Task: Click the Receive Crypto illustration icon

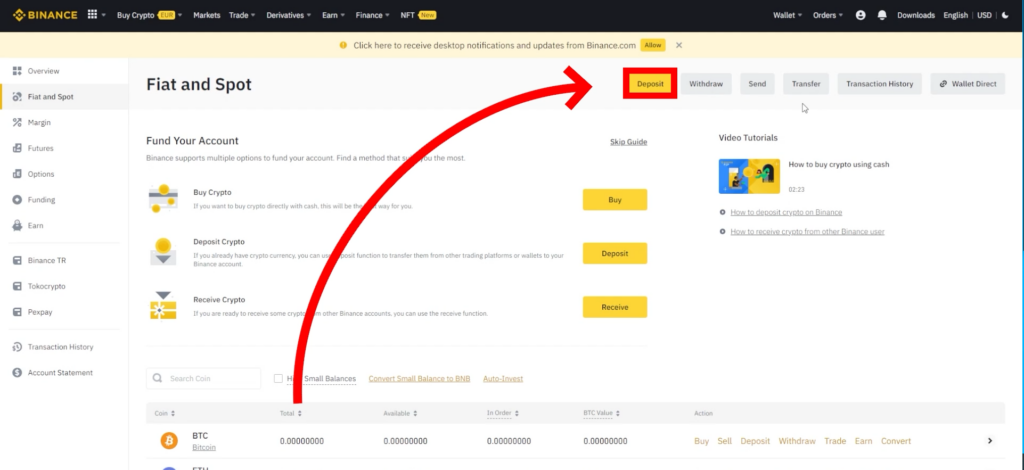Action: (x=163, y=306)
